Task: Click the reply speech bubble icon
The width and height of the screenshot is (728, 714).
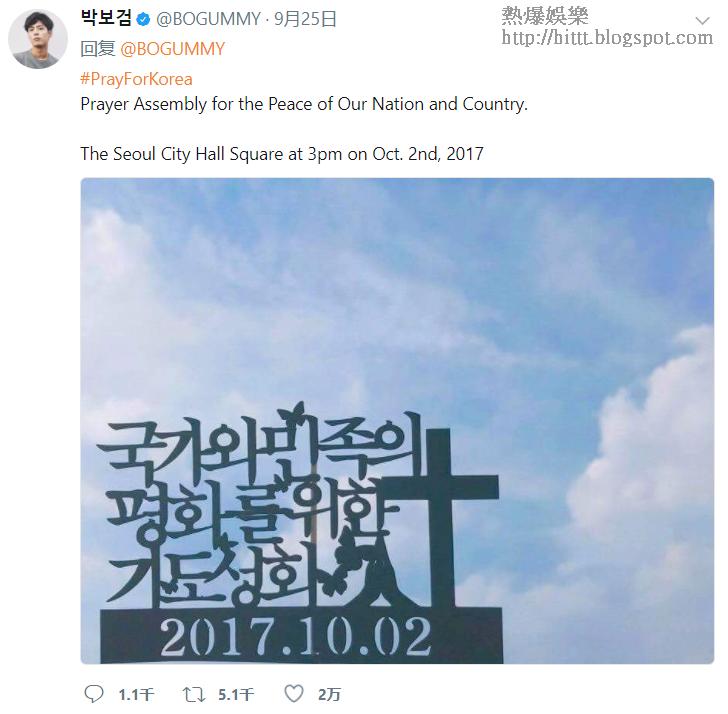Action: tap(93, 694)
